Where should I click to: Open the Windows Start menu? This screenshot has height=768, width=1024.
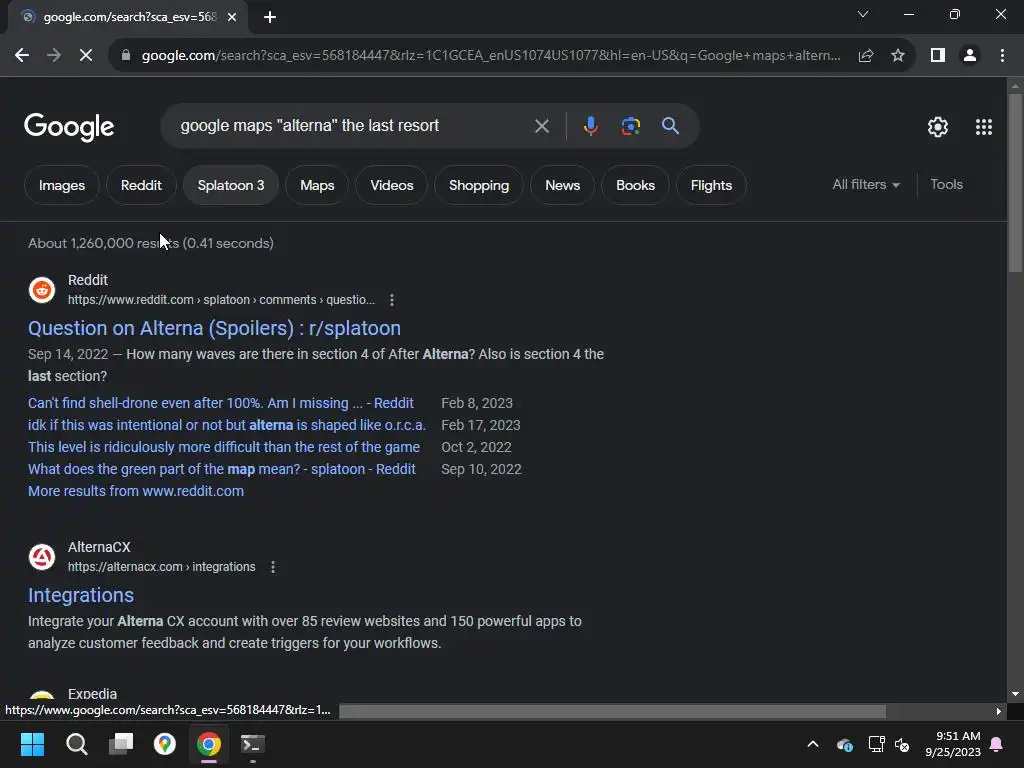tap(32, 744)
